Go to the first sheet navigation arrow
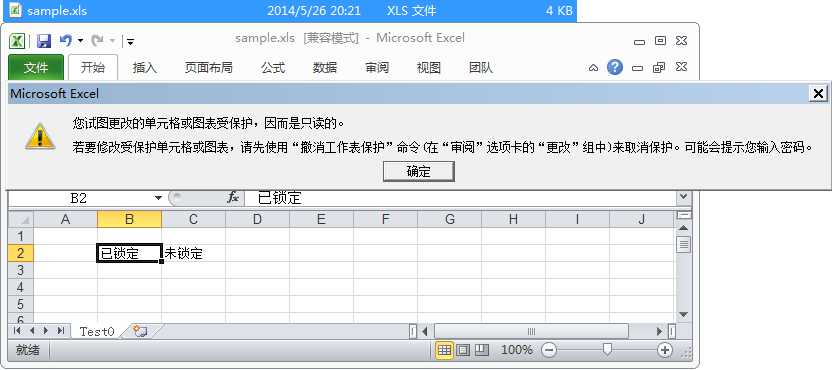The height and width of the screenshot is (370, 832). point(17,331)
